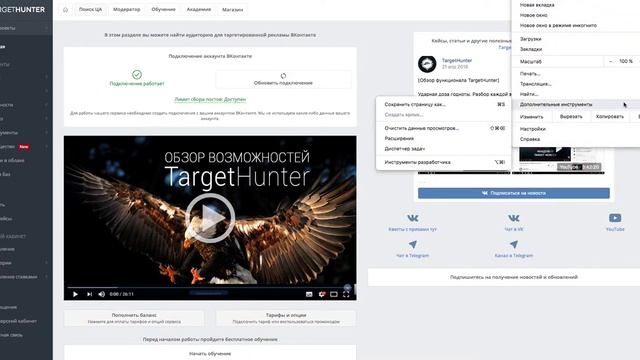Open the "Канал в Telegram" paper plane icon

tap(513, 244)
